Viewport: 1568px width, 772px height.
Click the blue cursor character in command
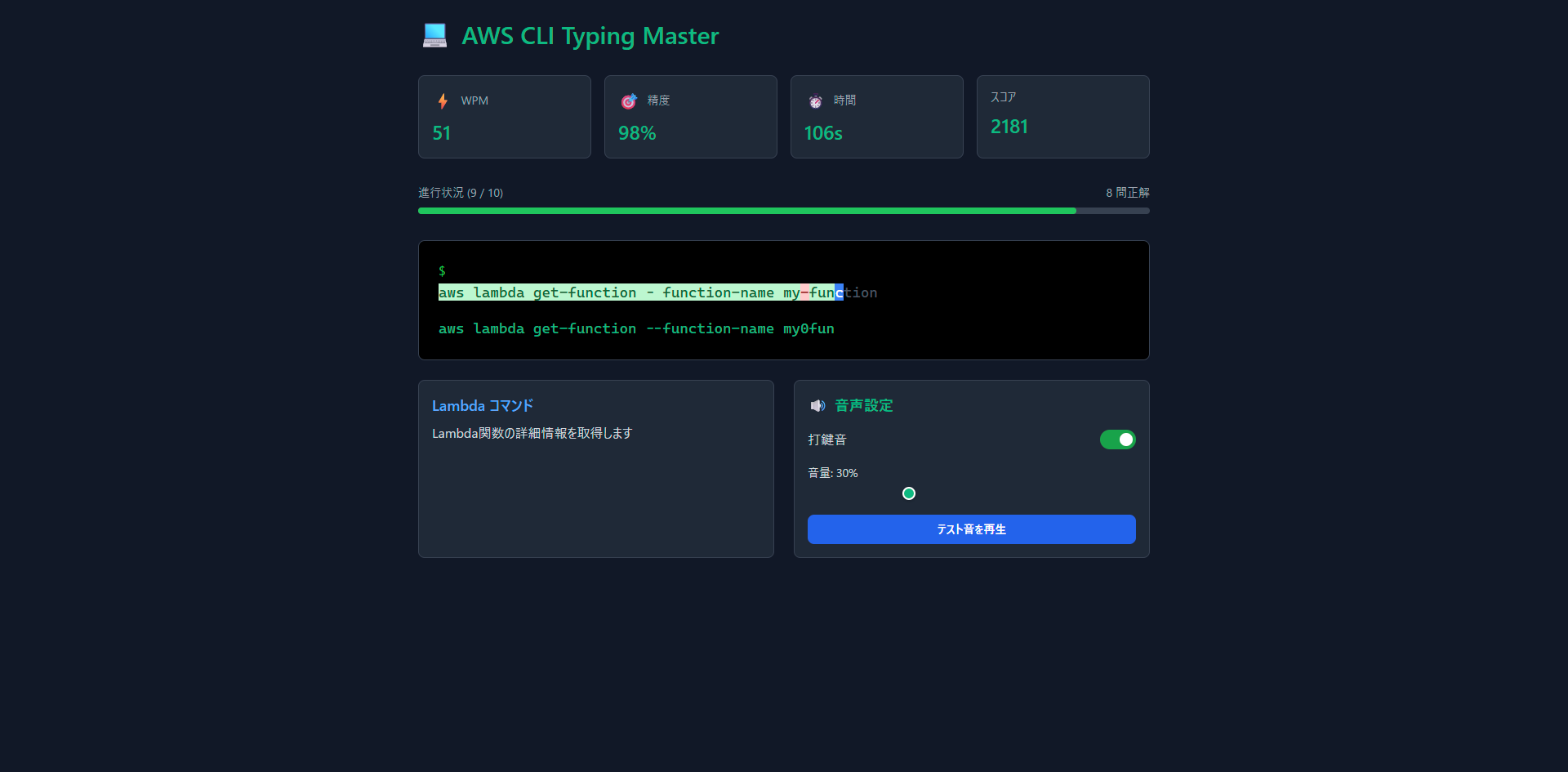tap(840, 292)
